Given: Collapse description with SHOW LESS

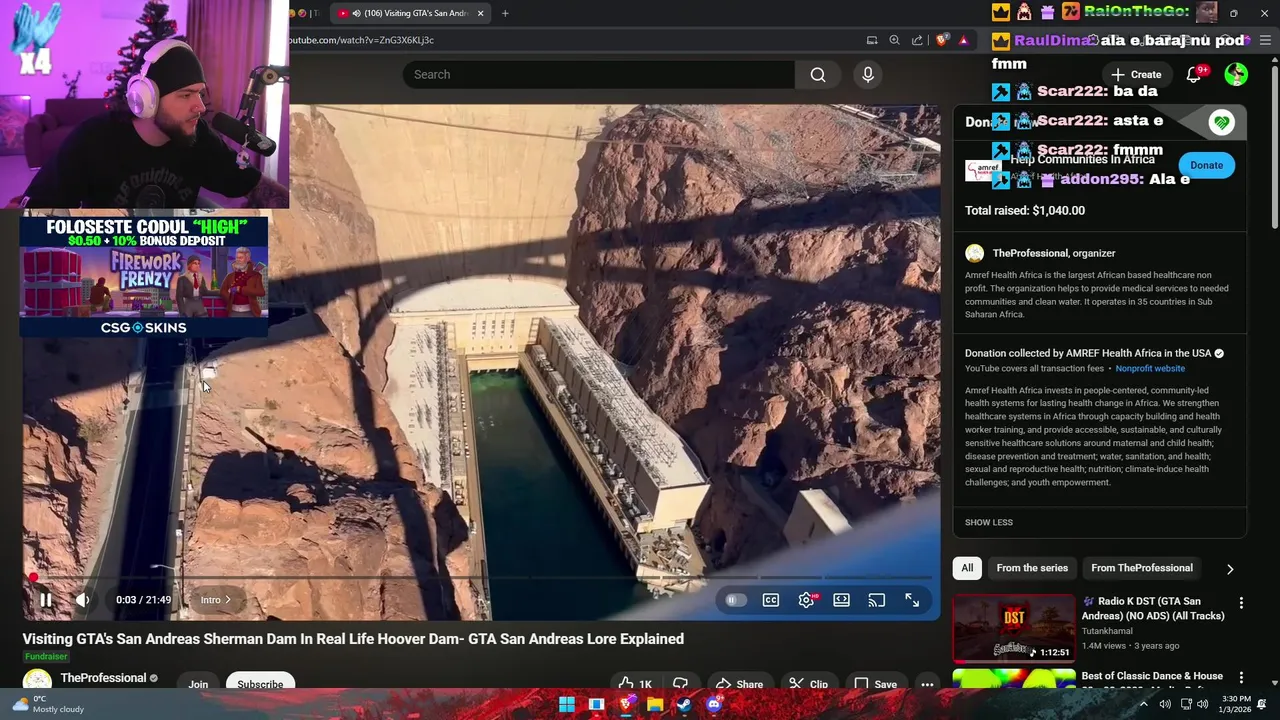Looking at the screenshot, I should click(988, 523).
